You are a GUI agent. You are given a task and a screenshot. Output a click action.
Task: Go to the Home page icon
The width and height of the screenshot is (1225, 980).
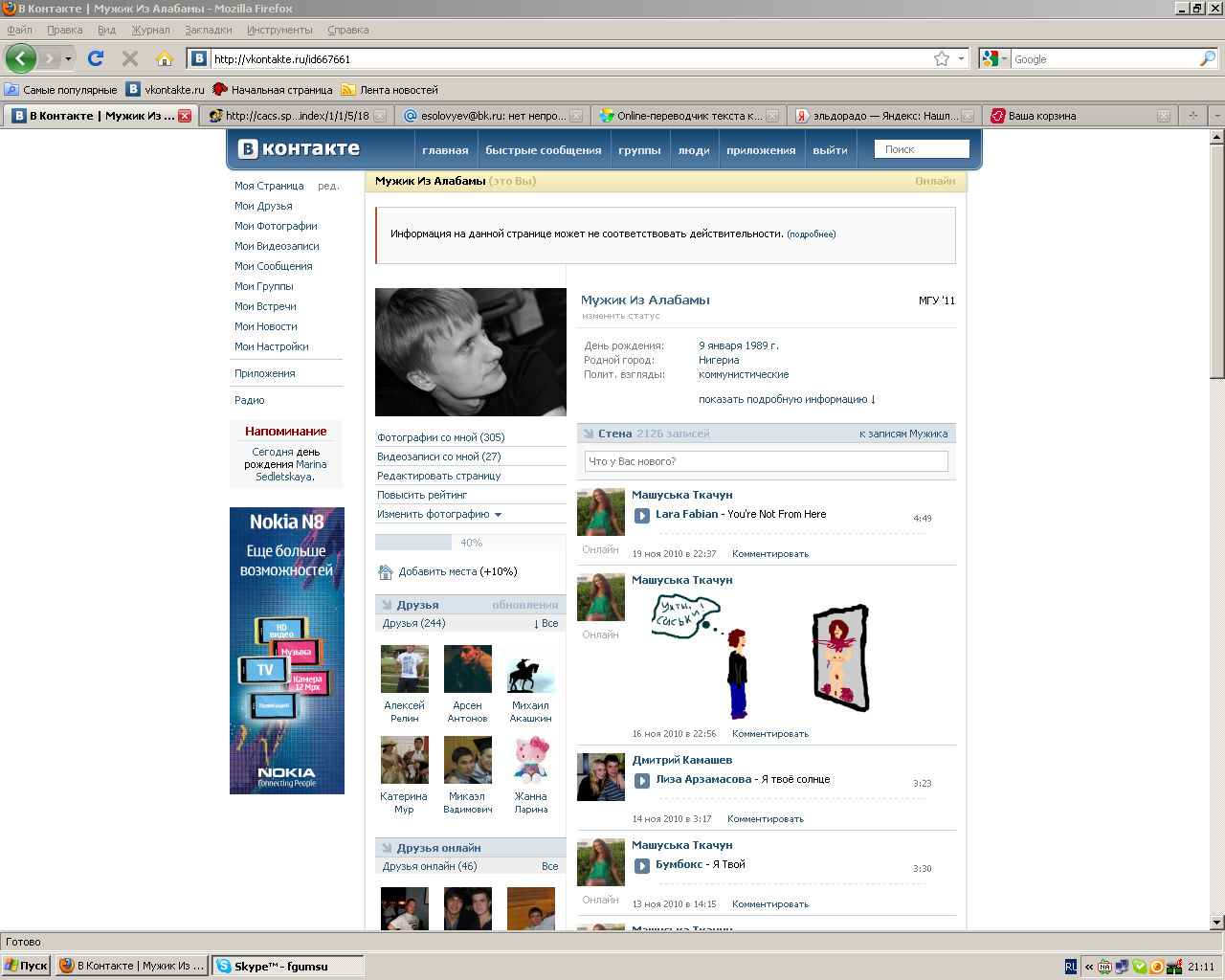[165, 58]
